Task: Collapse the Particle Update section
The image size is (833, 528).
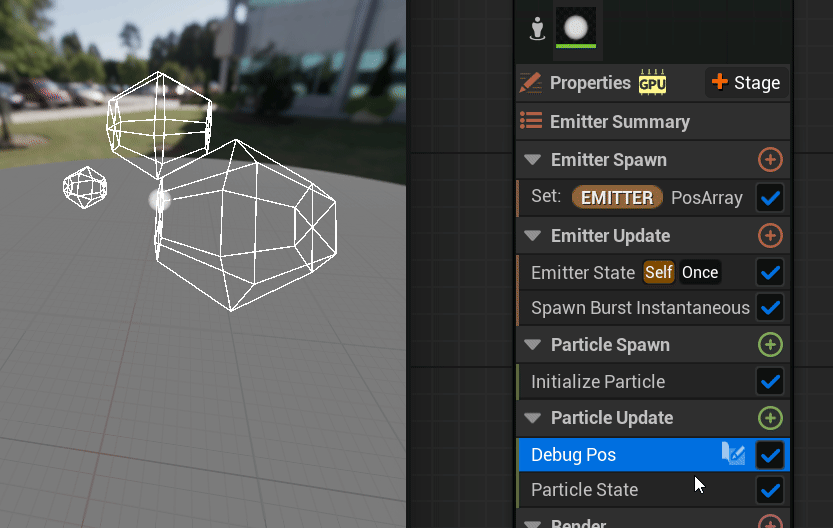Action: (532, 418)
